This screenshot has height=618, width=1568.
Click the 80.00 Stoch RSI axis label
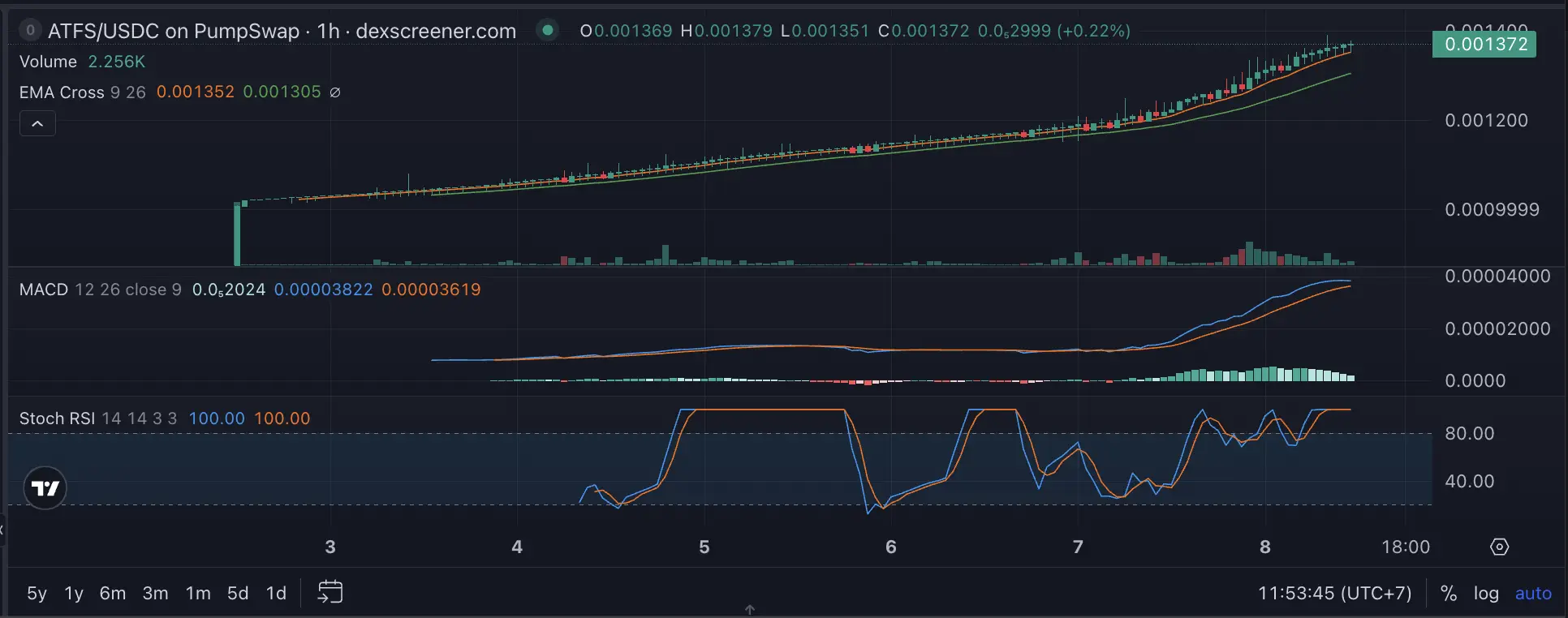click(1469, 433)
